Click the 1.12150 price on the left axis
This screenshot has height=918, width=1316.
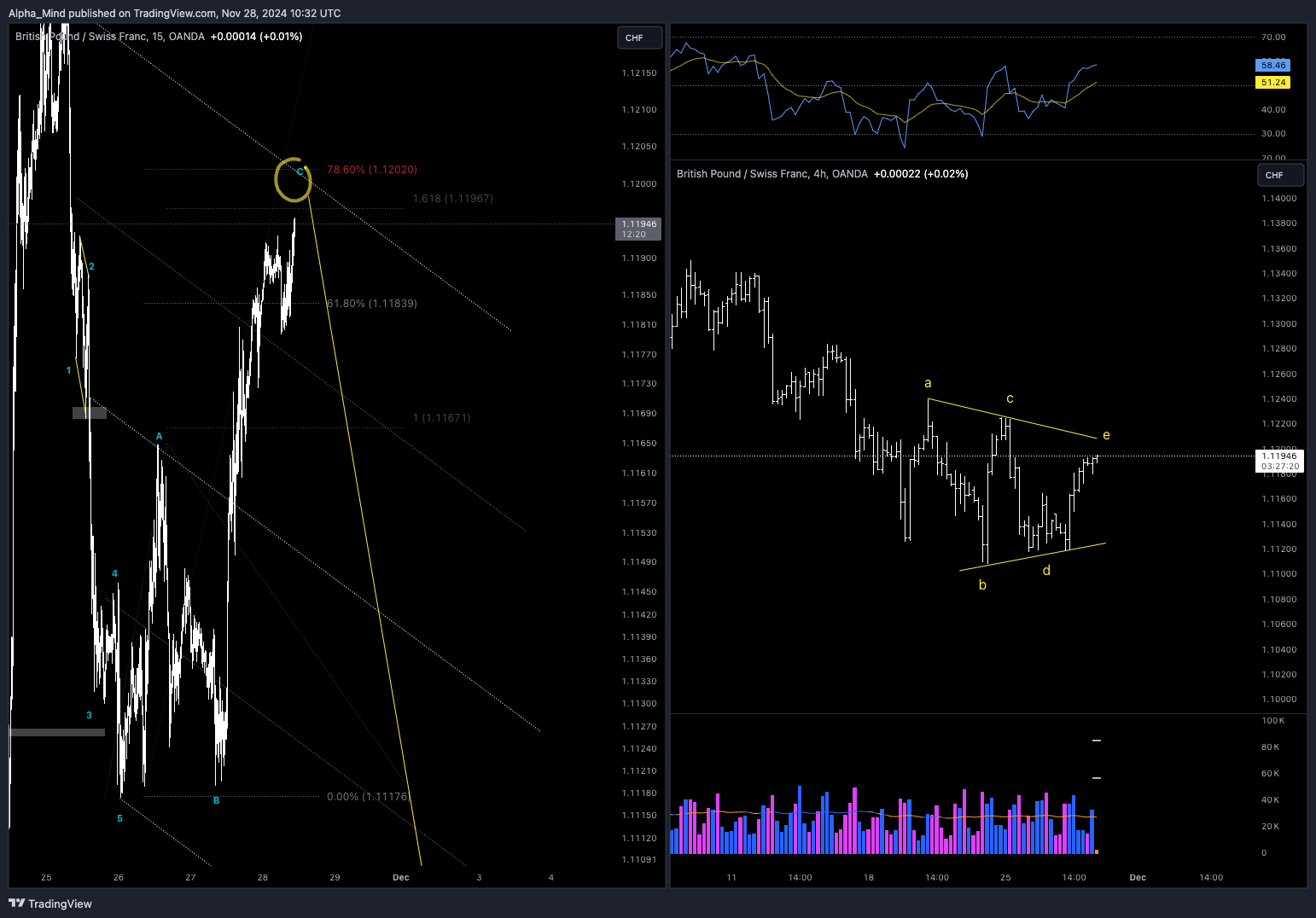pos(639,73)
